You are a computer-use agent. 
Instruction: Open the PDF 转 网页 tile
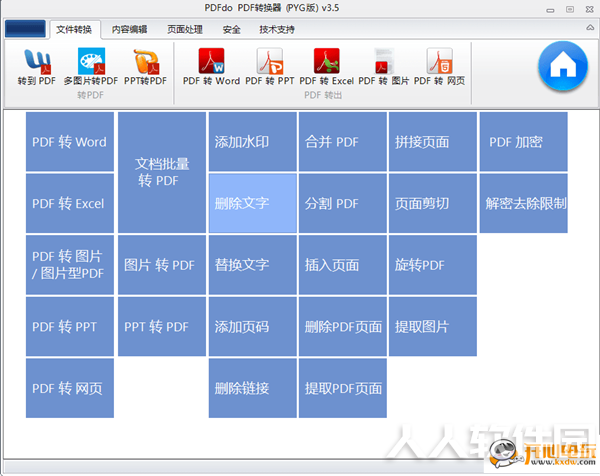pos(70,388)
